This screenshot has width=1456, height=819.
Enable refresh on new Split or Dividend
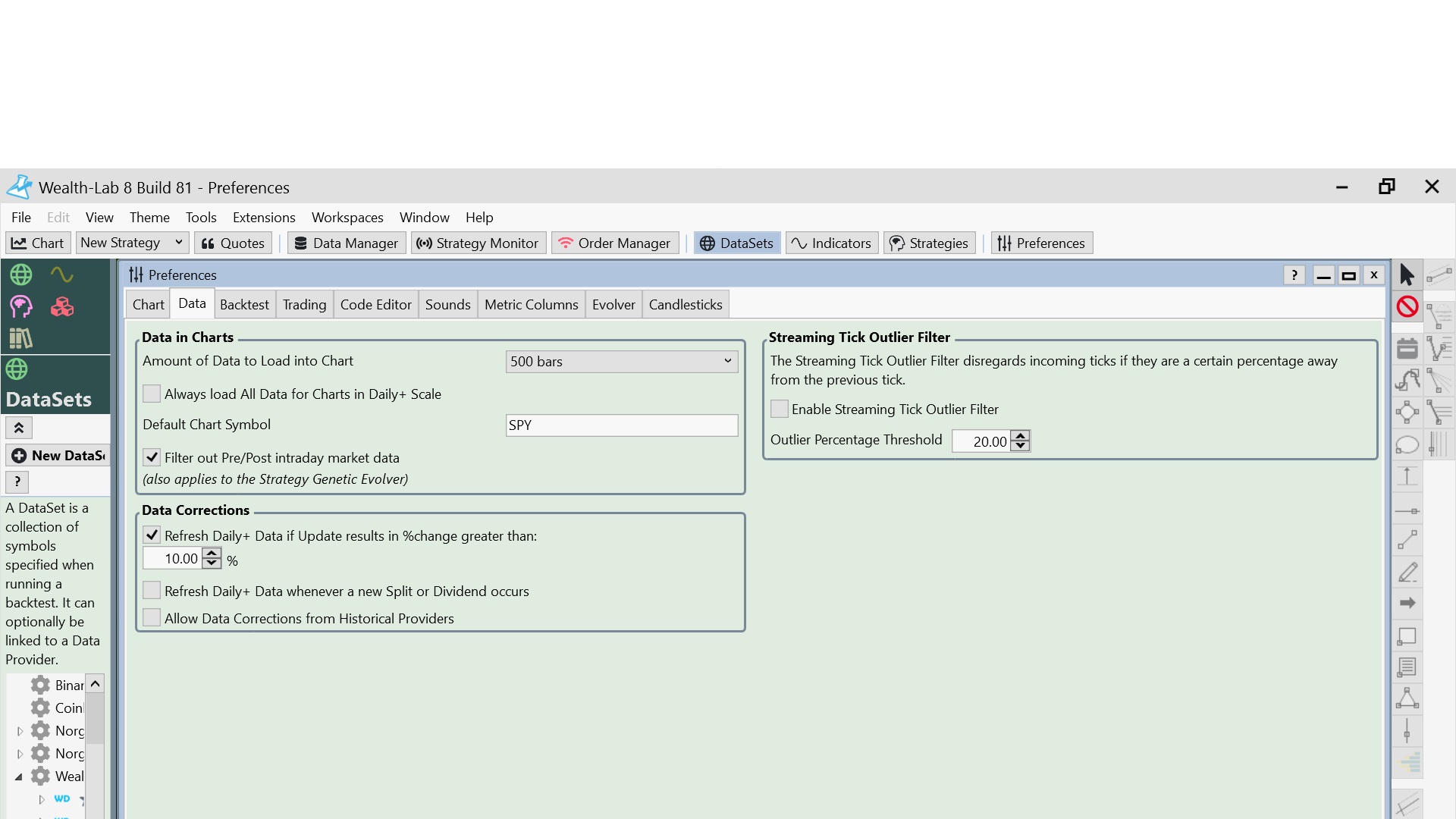pyautogui.click(x=152, y=591)
